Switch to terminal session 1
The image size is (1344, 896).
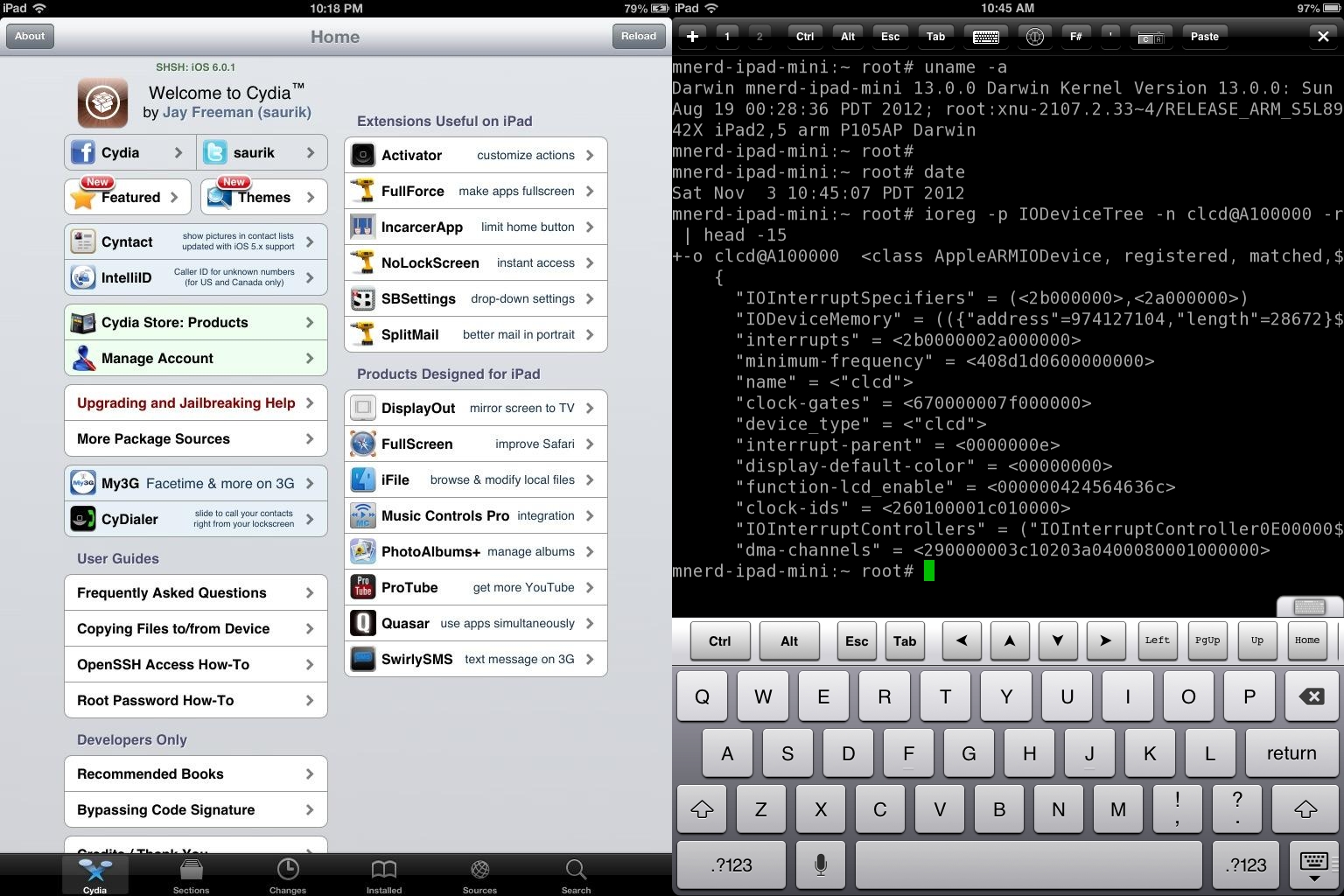727,37
